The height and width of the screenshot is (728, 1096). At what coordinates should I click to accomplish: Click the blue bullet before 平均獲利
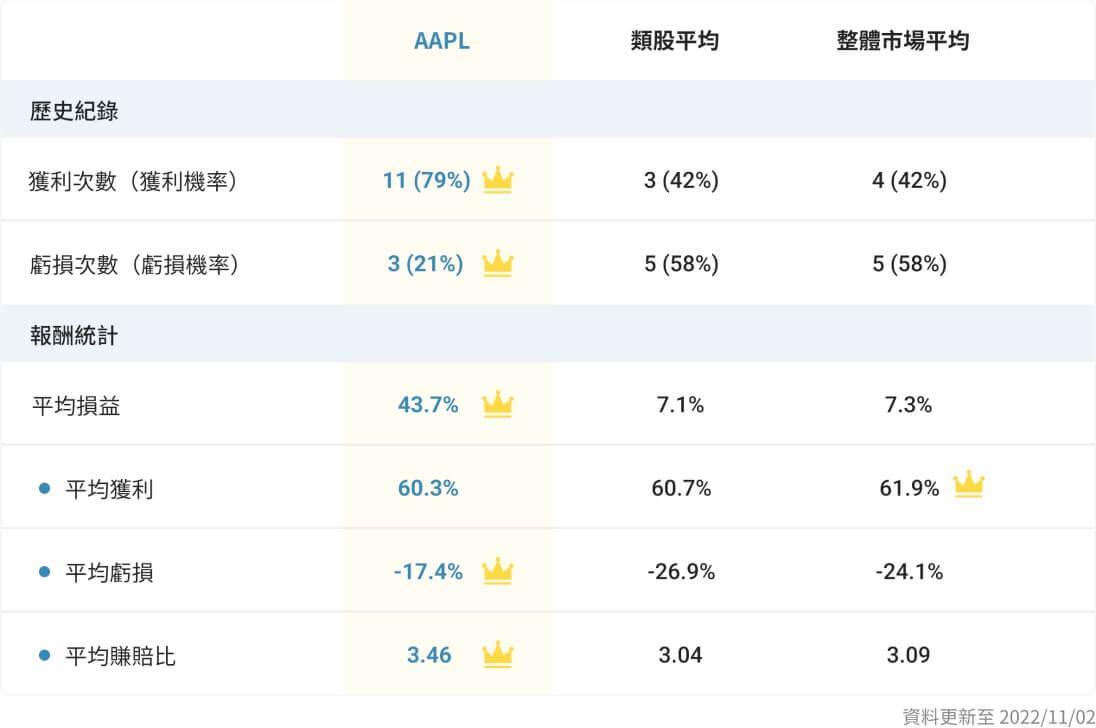(x=44, y=489)
